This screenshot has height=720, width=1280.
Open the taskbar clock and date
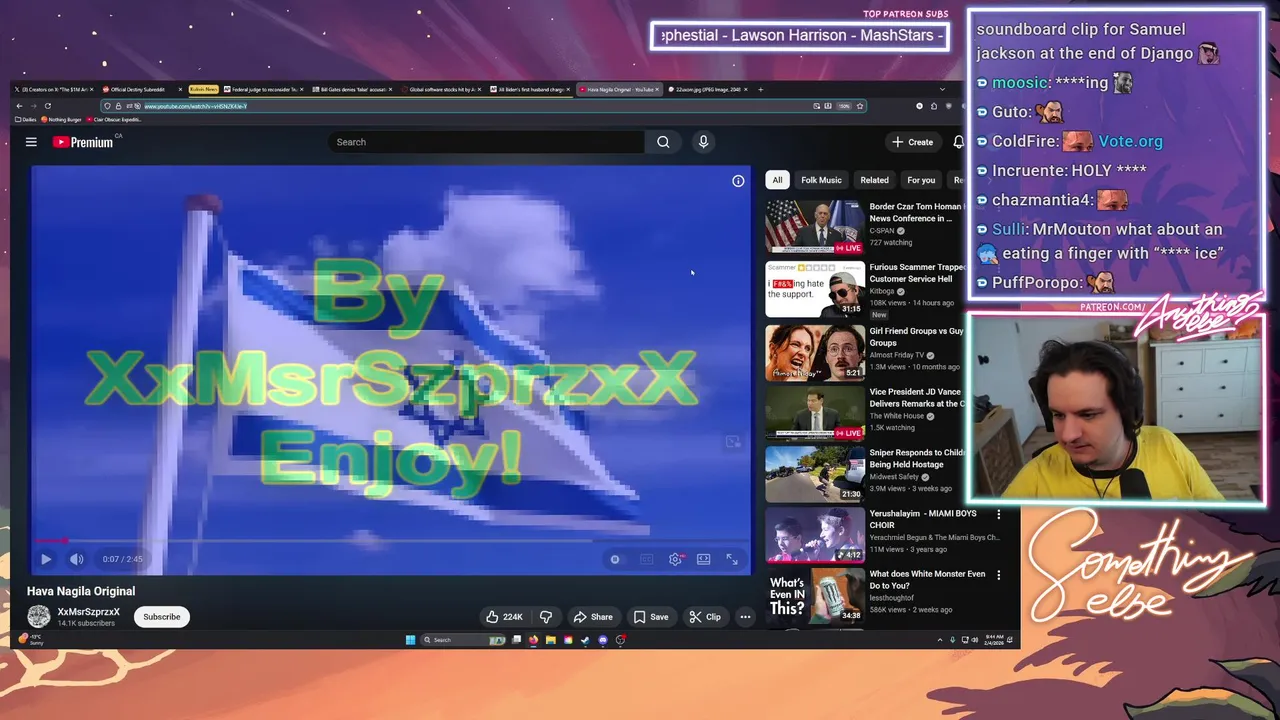[x=996, y=640]
